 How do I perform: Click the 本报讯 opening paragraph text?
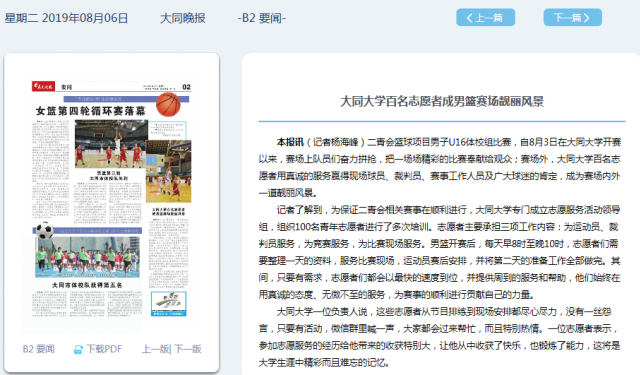point(440,167)
